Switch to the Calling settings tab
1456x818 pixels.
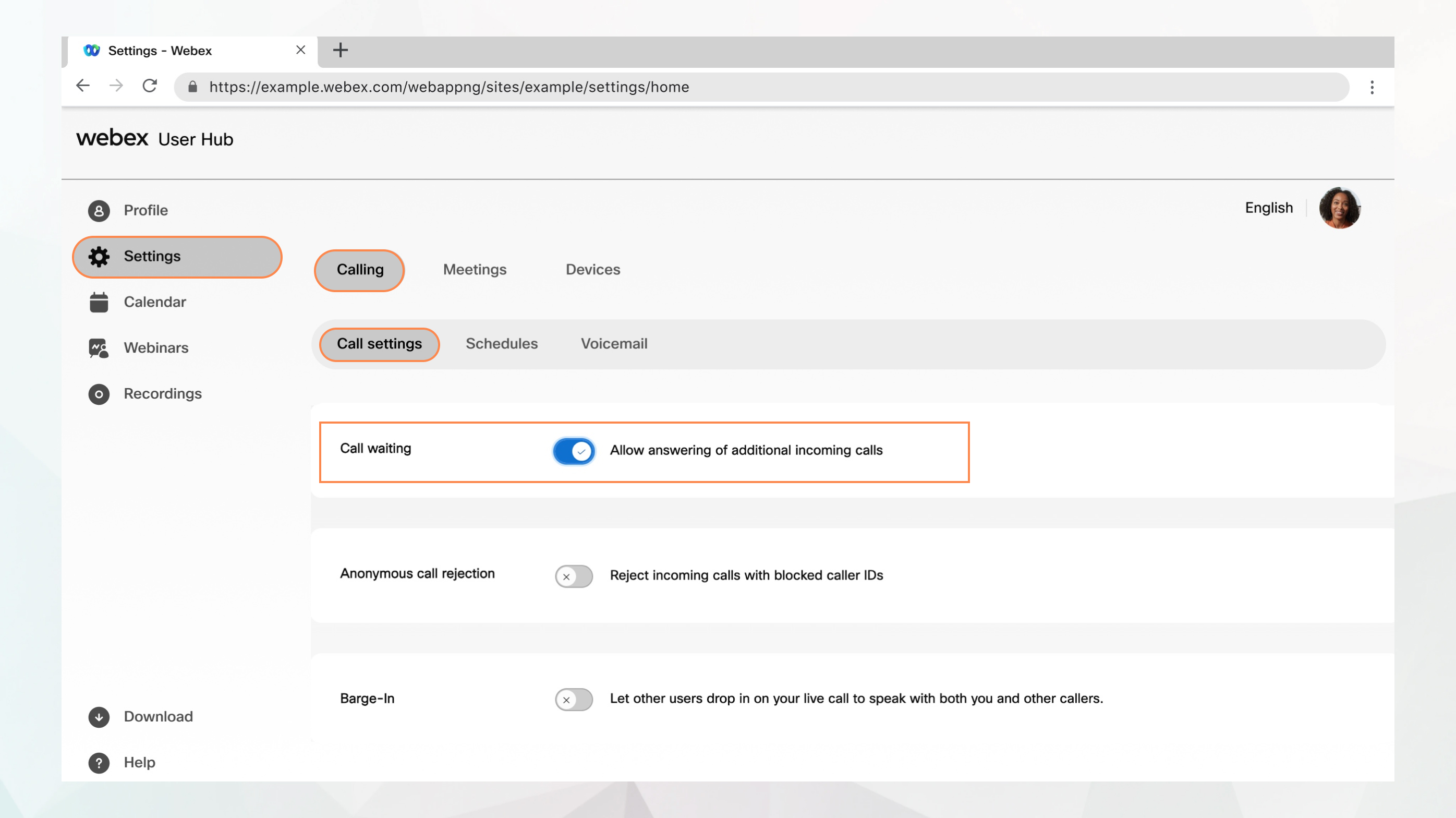[x=359, y=269]
